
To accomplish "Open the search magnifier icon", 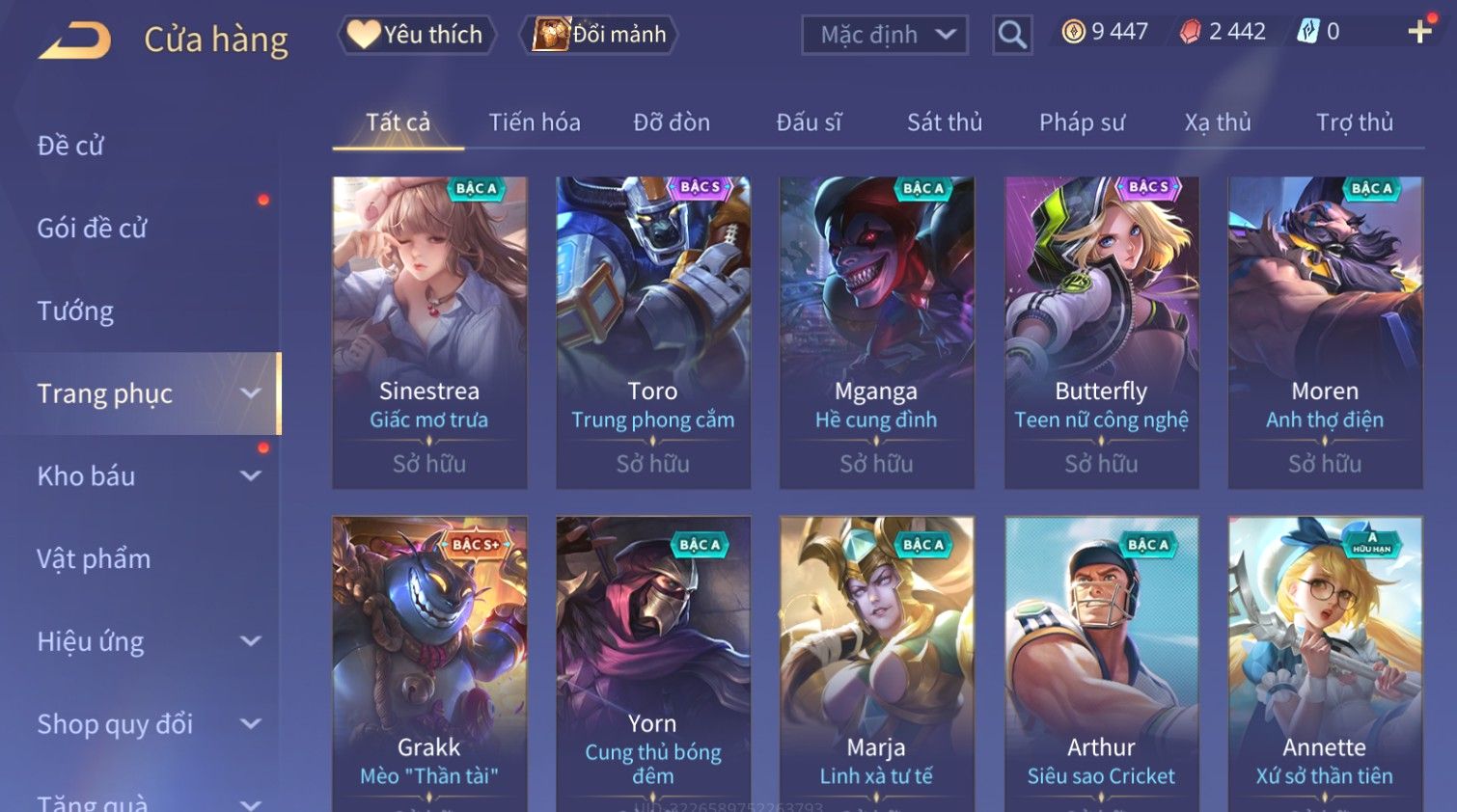I will (1012, 35).
